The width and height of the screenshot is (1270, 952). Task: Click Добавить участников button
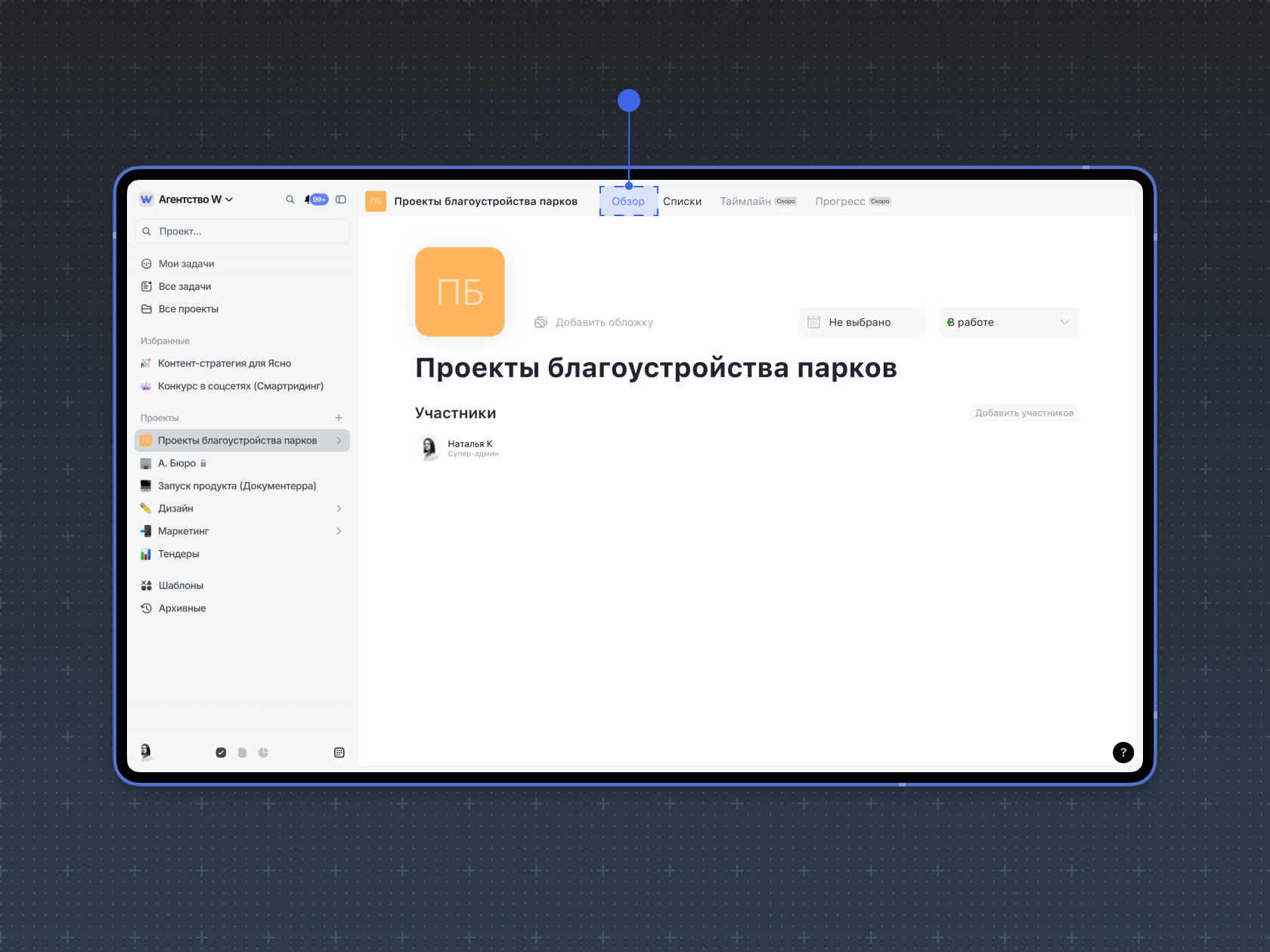pyautogui.click(x=1024, y=413)
